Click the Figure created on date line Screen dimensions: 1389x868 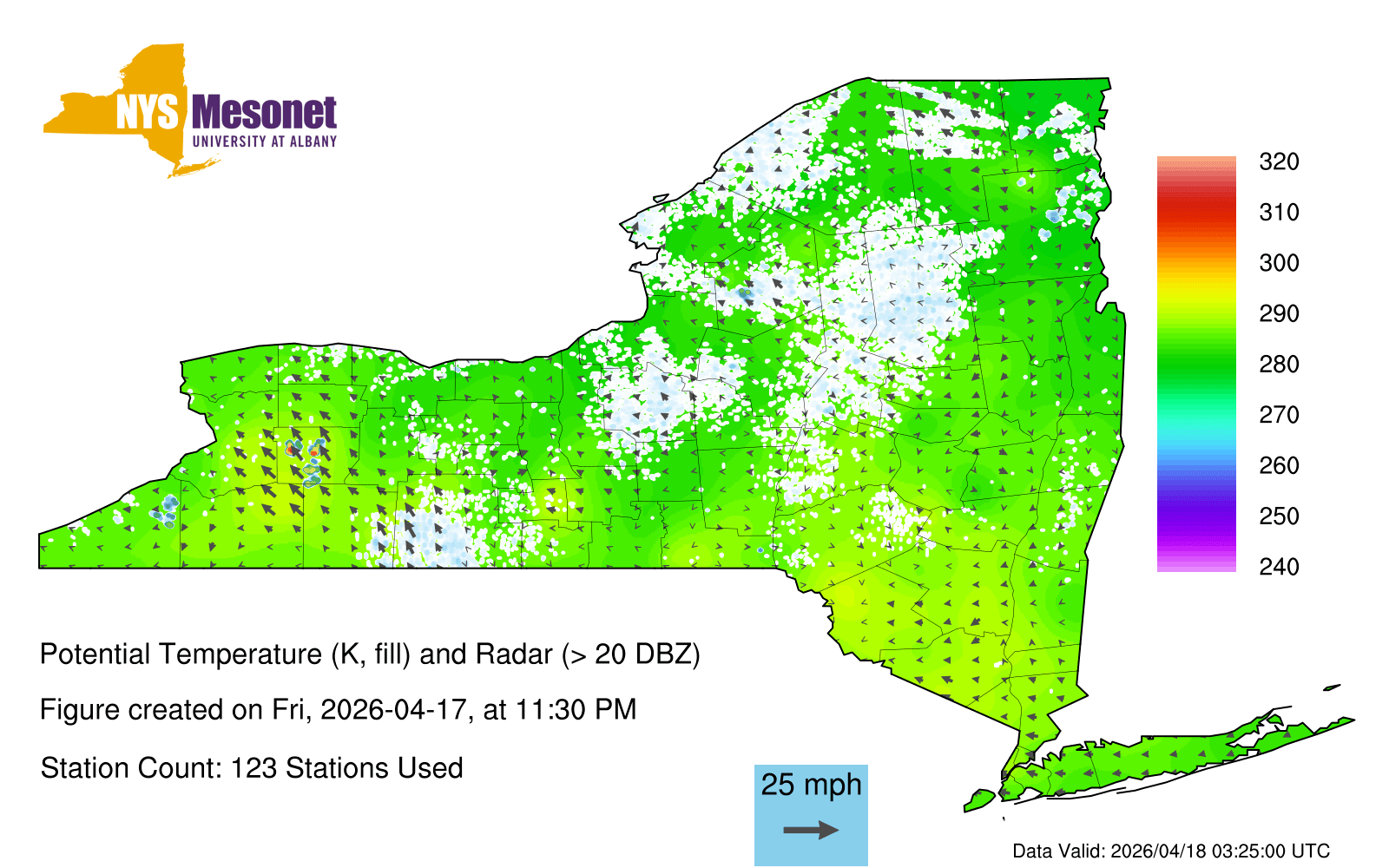[338, 710]
